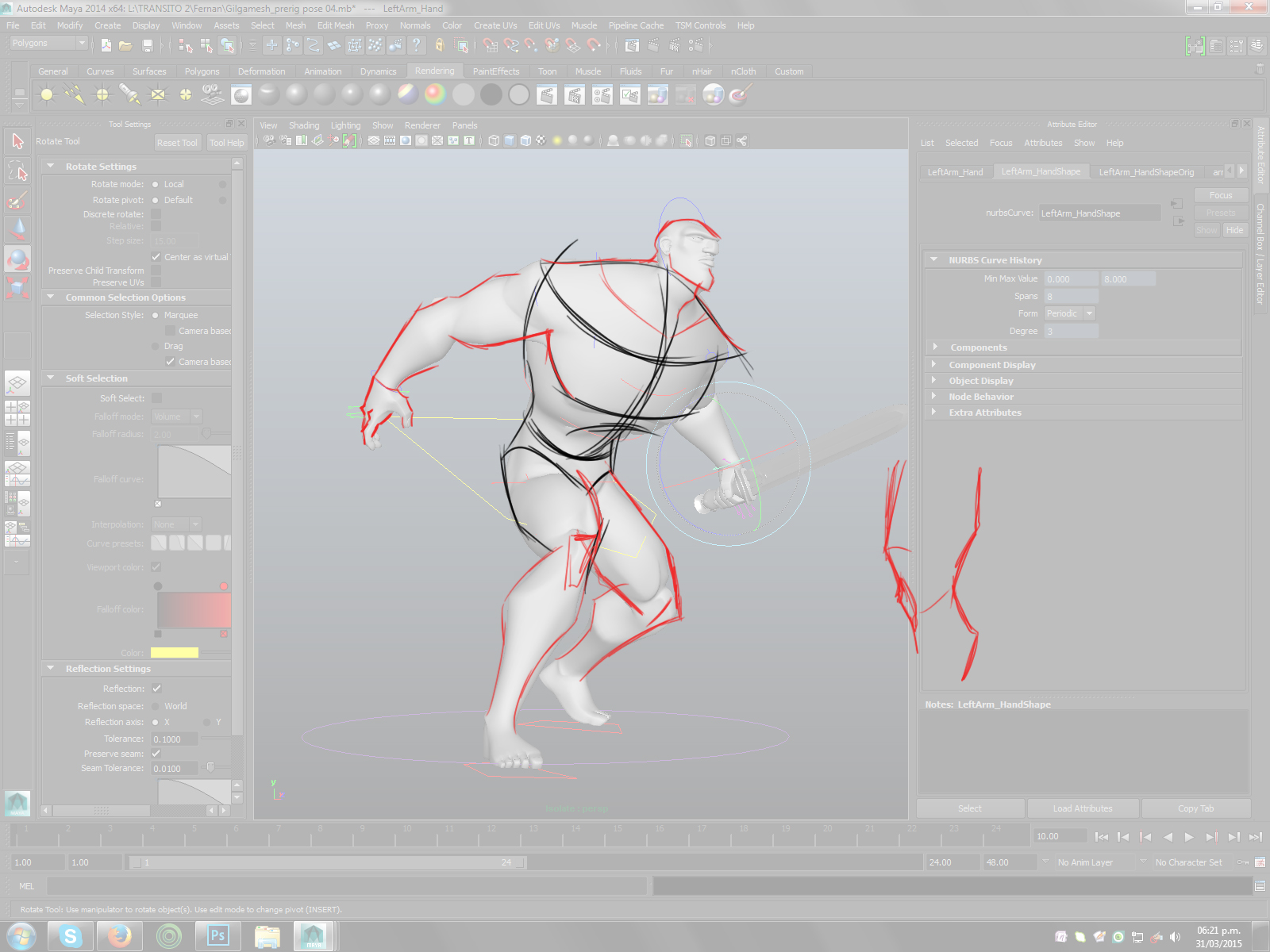
Task: Enable the Soft Select checkbox
Action: [156, 398]
